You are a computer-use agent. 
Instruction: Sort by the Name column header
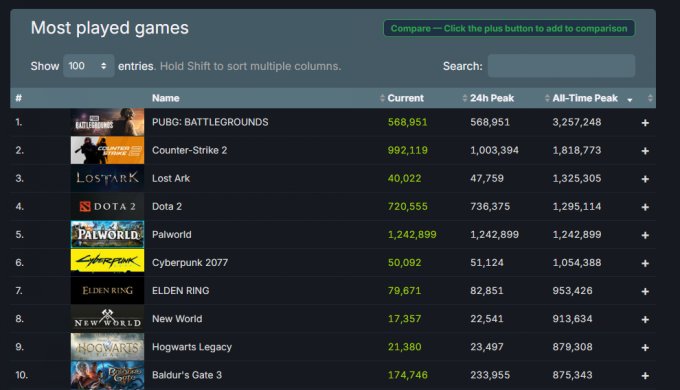(x=166, y=98)
